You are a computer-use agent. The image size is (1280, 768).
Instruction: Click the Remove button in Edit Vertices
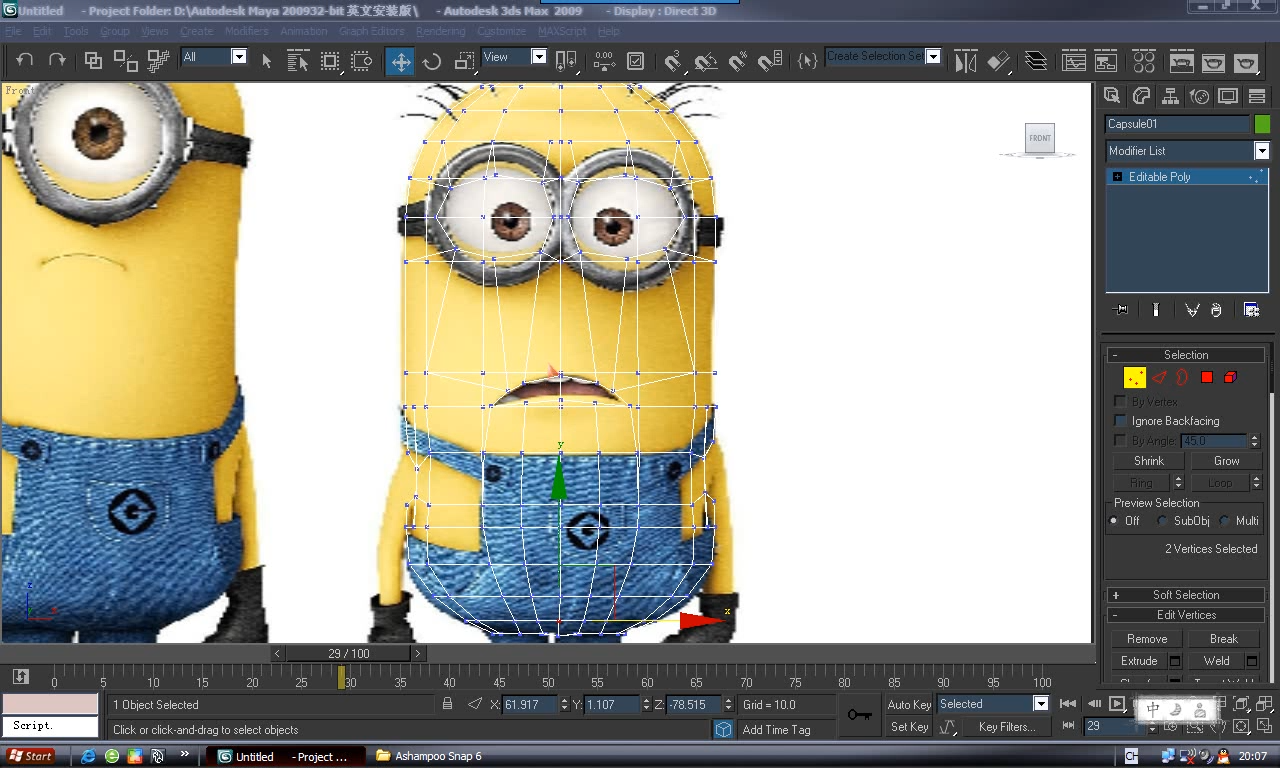tap(1147, 639)
